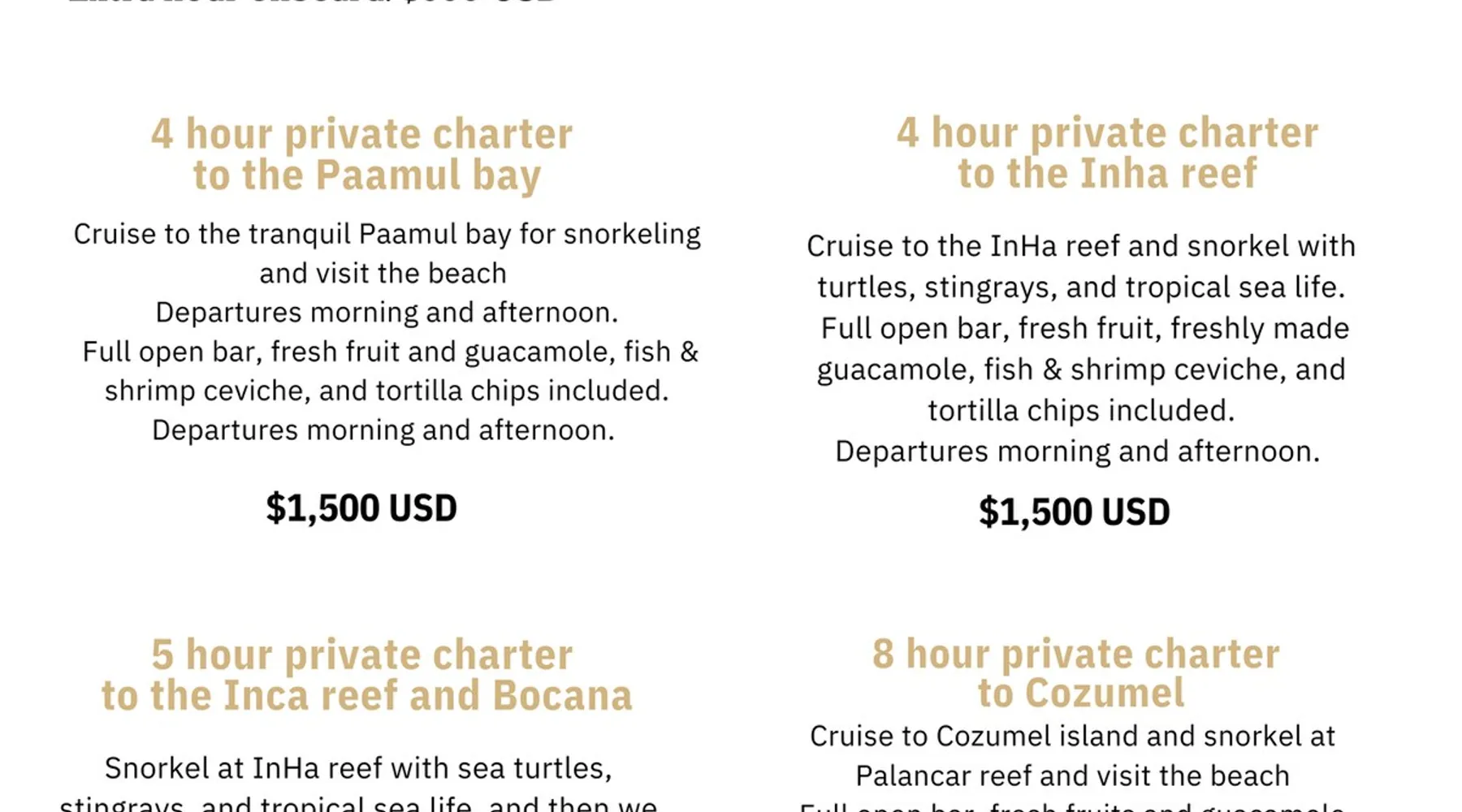Click 'and visit the beach' under Paamul bay

click(383, 274)
